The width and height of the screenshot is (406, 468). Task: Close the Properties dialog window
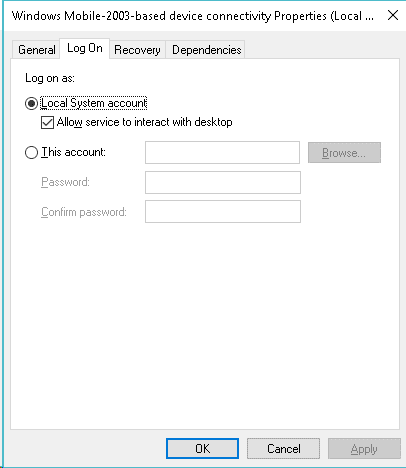pyautogui.click(x=393, y=15)
